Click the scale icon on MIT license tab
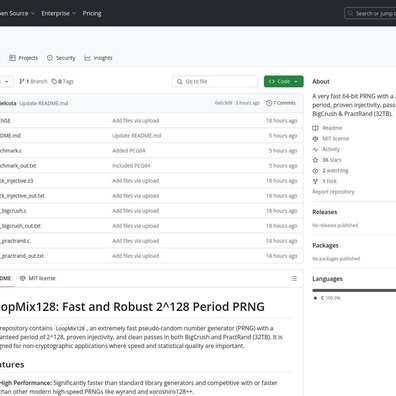The width and height of the screenshot is (396, 396). (23, 278)
